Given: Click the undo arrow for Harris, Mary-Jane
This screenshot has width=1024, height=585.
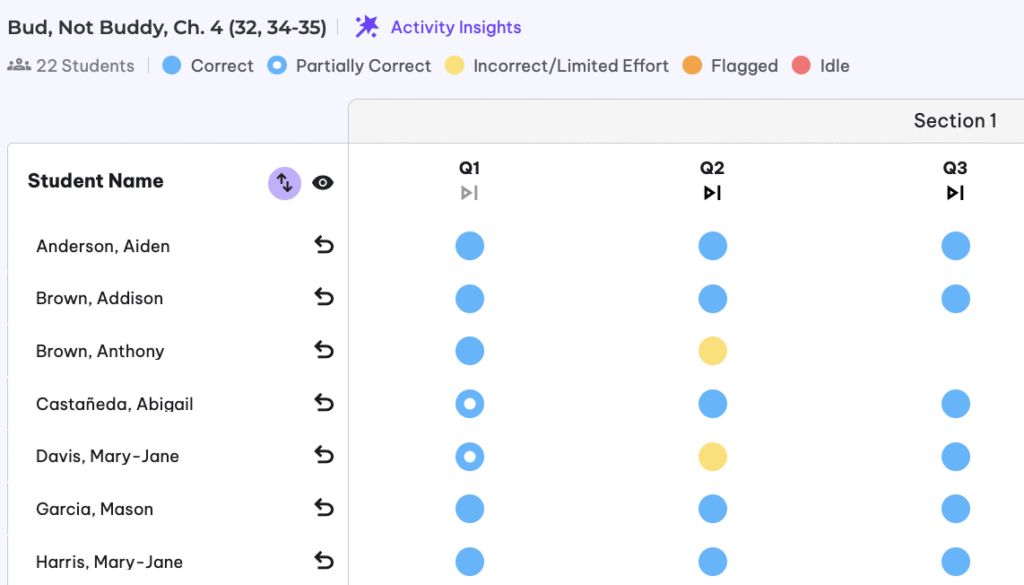Looking at the screenshot, I should [x=323, y=561].
